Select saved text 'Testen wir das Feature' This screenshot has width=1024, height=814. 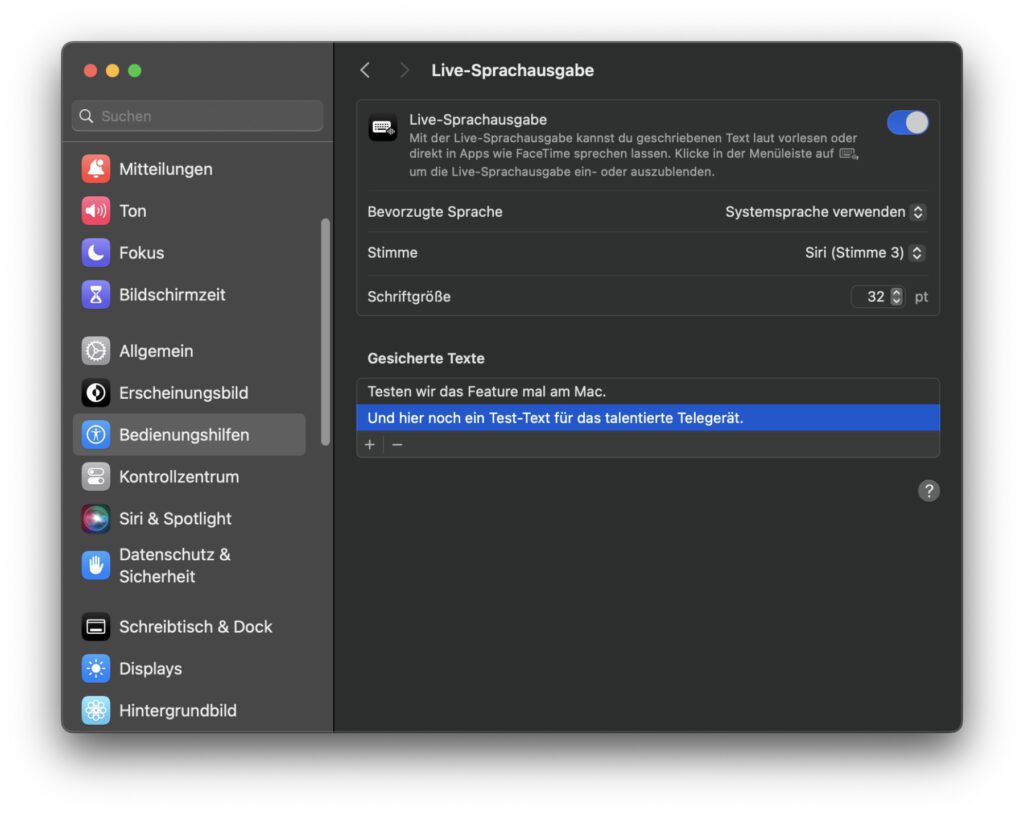487,391
